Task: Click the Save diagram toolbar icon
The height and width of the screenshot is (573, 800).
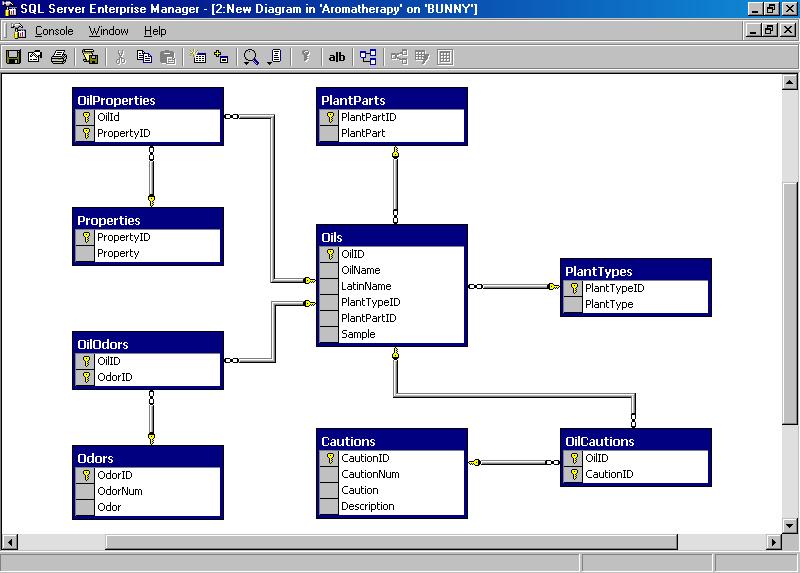Action: click(x=14, y=57)
